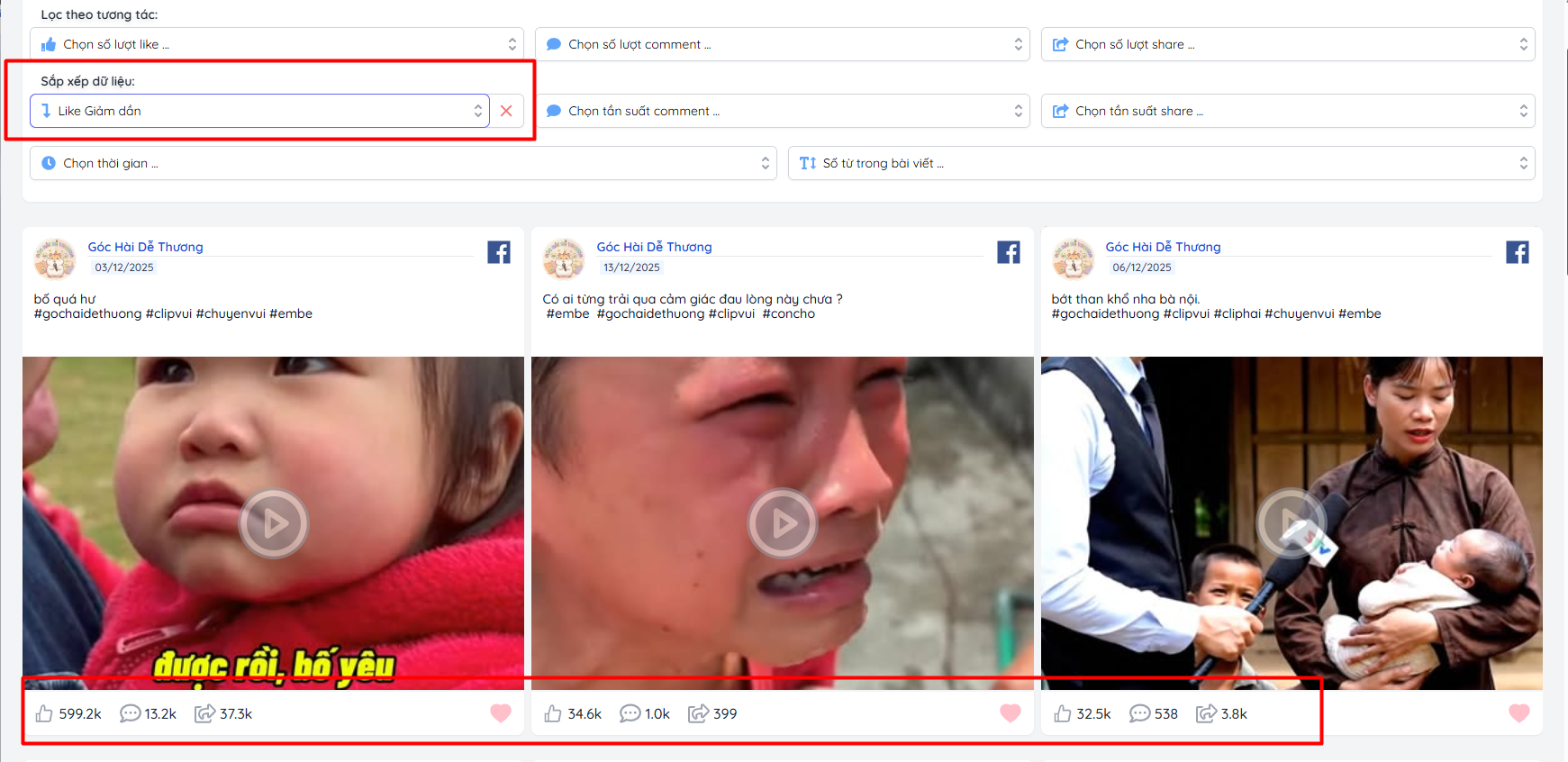Image resolution: width=1568 pixels, height=762 pixels.
Task: Play the crying man video
Action: 782,523
